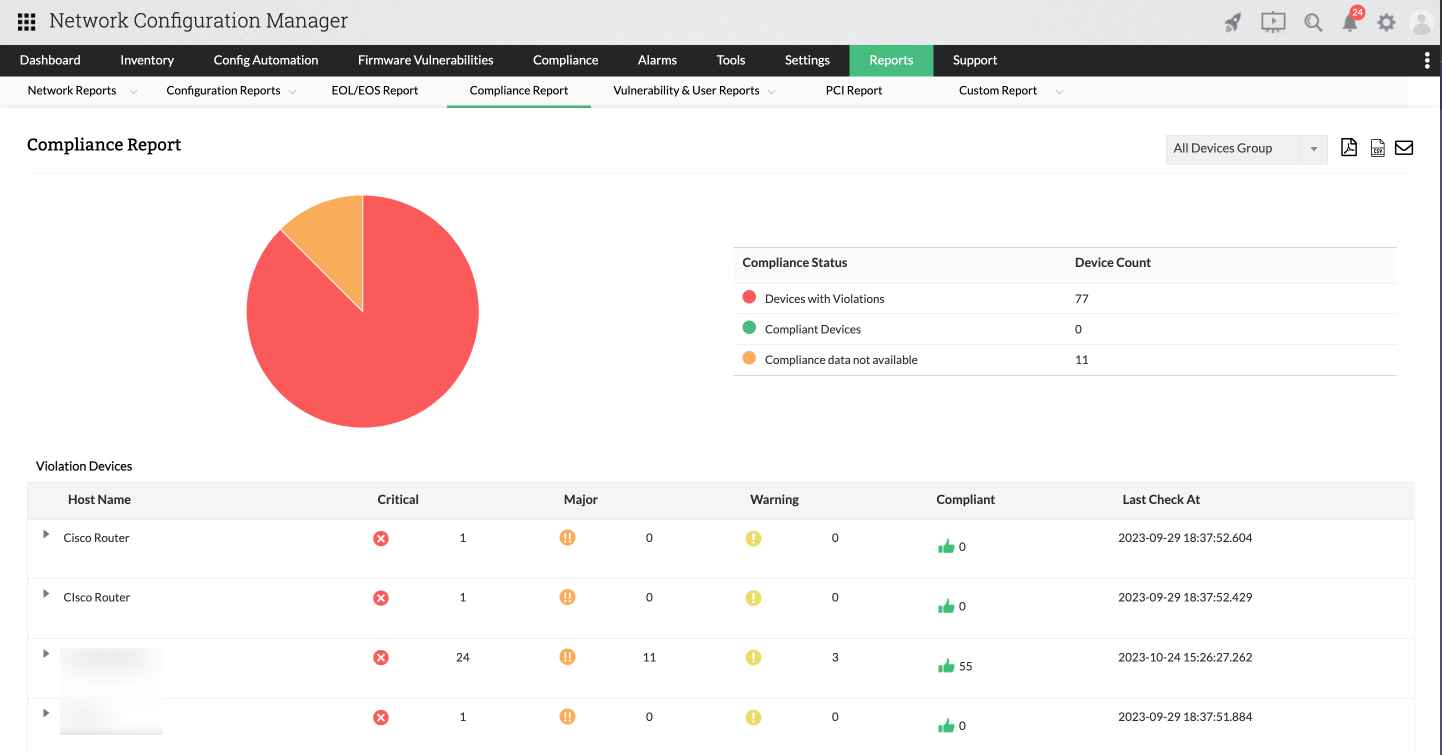Open the notifications bell with 24 badge

click(1350, 22)
